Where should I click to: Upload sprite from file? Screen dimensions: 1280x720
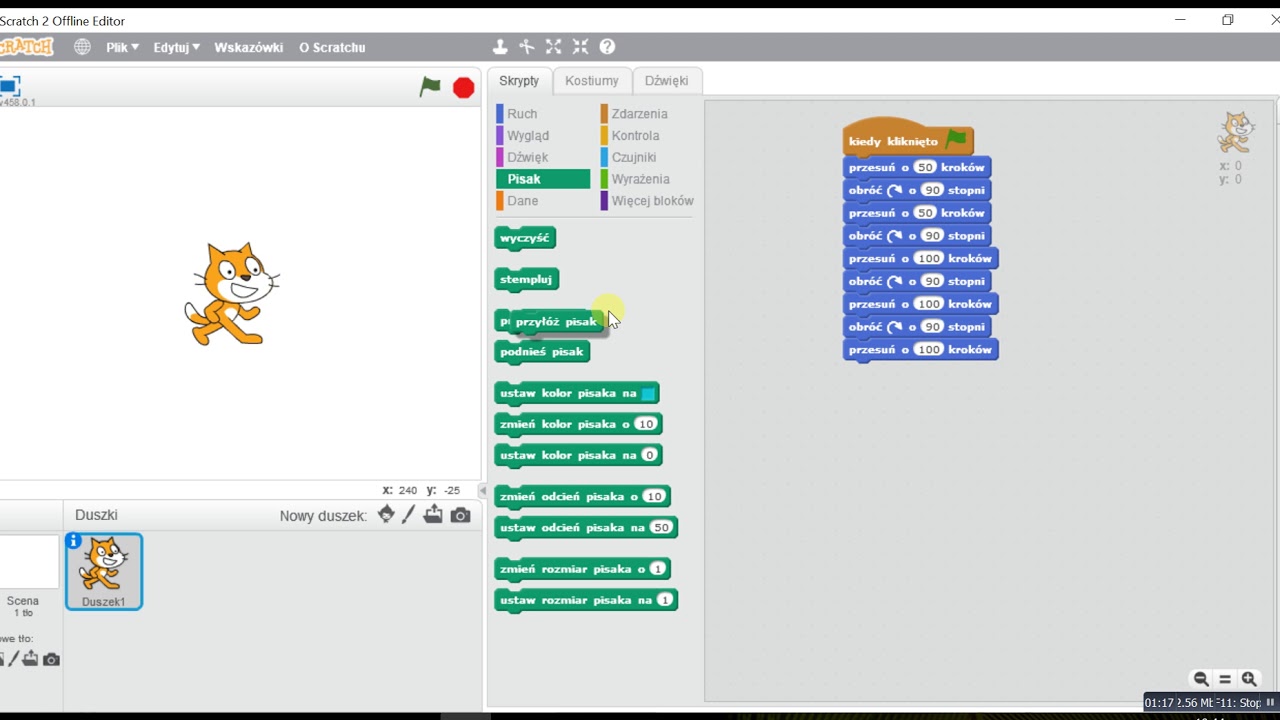[x=433, y=515]
